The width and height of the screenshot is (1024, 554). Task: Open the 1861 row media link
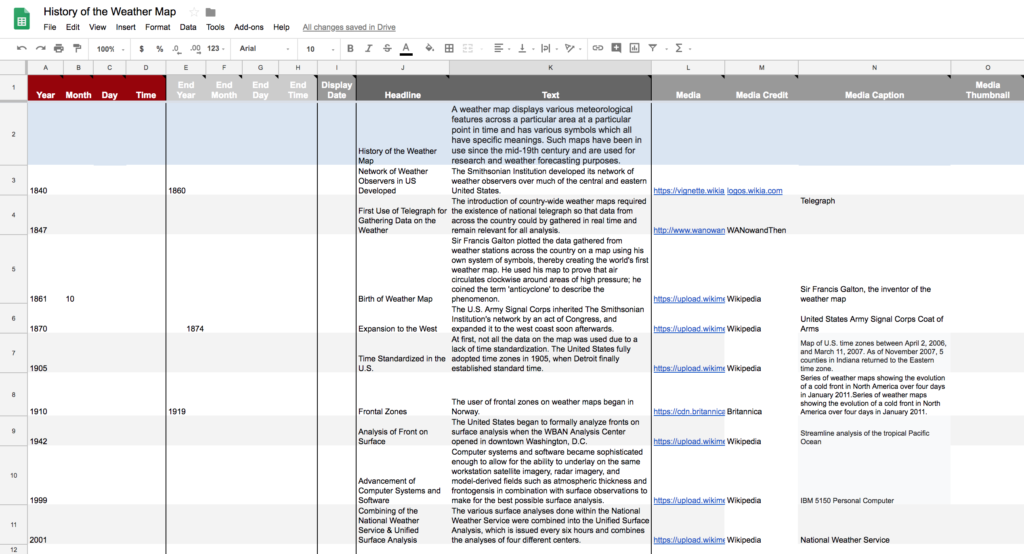click(688, 299)
